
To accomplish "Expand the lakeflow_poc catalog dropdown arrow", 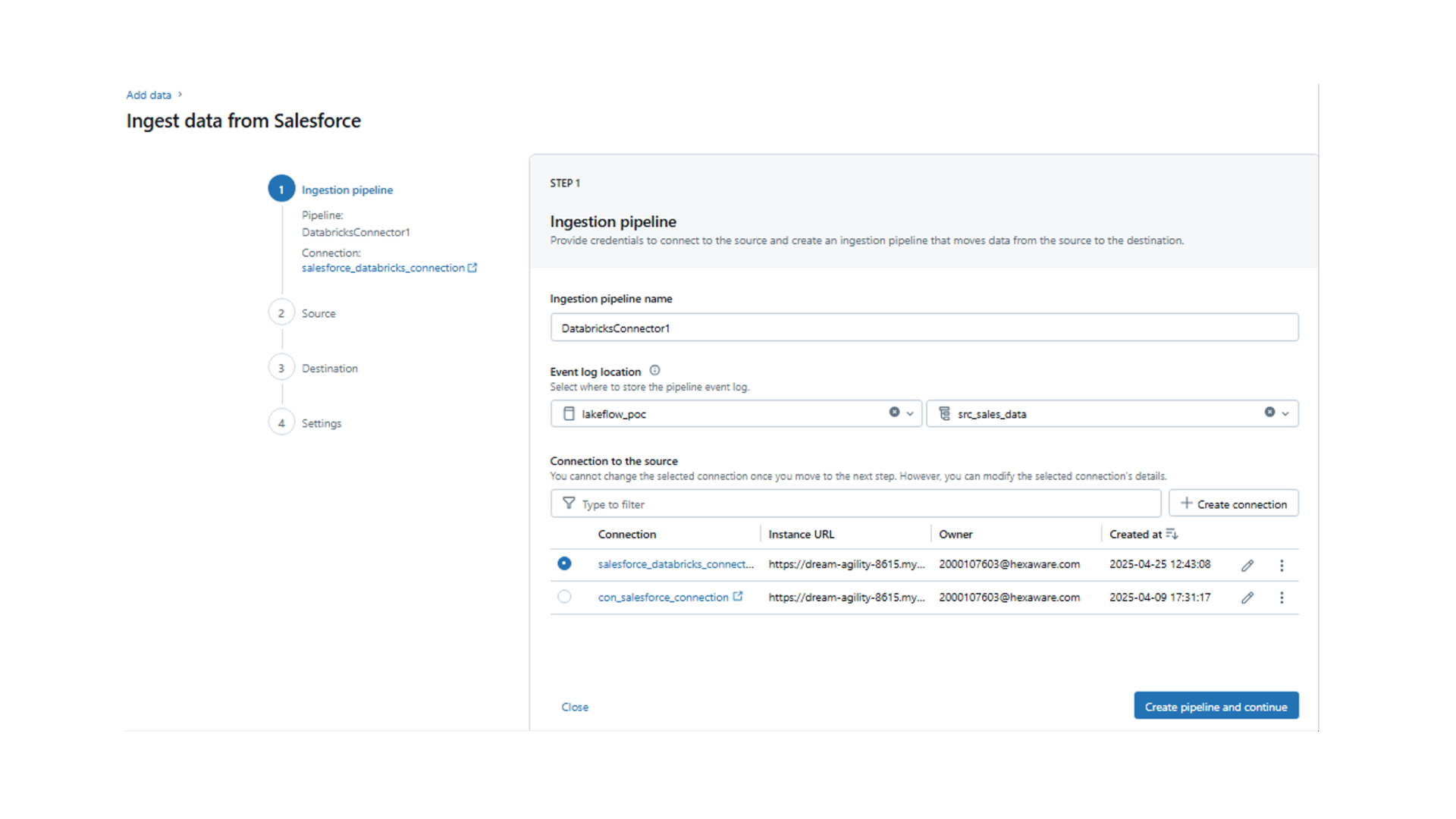I will [x=910, y=413].
